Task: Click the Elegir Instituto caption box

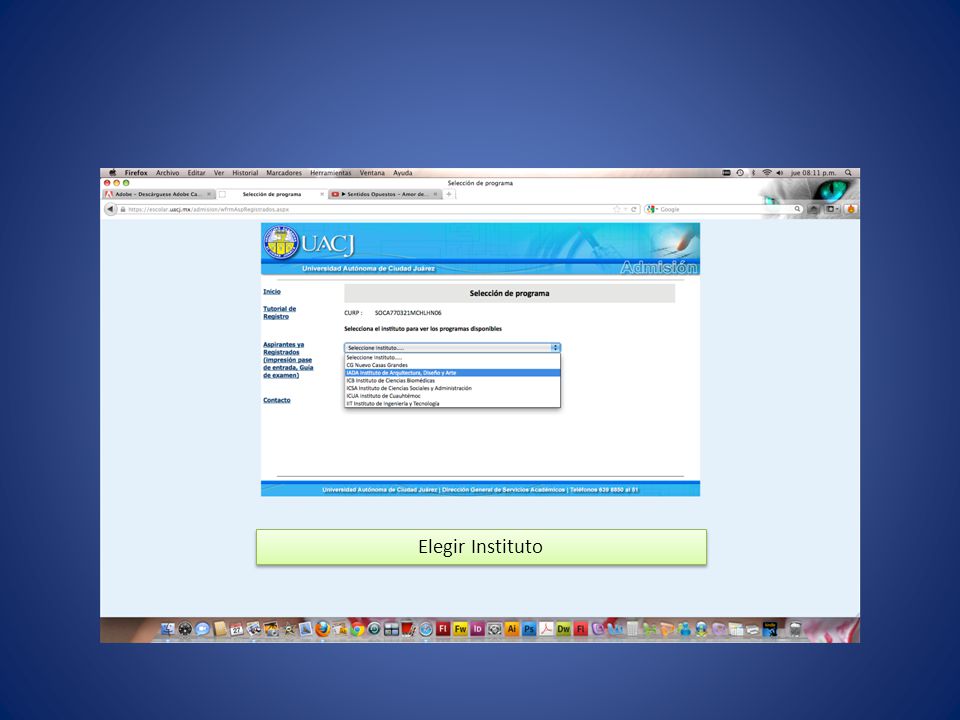Action: click(x=481, y=547)
